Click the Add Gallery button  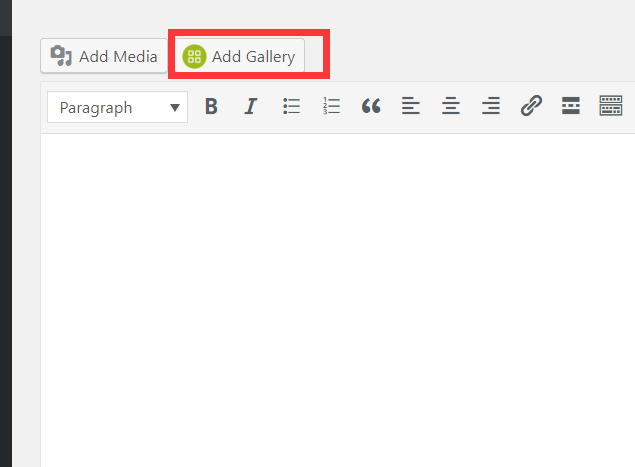(x=241, y=56)
